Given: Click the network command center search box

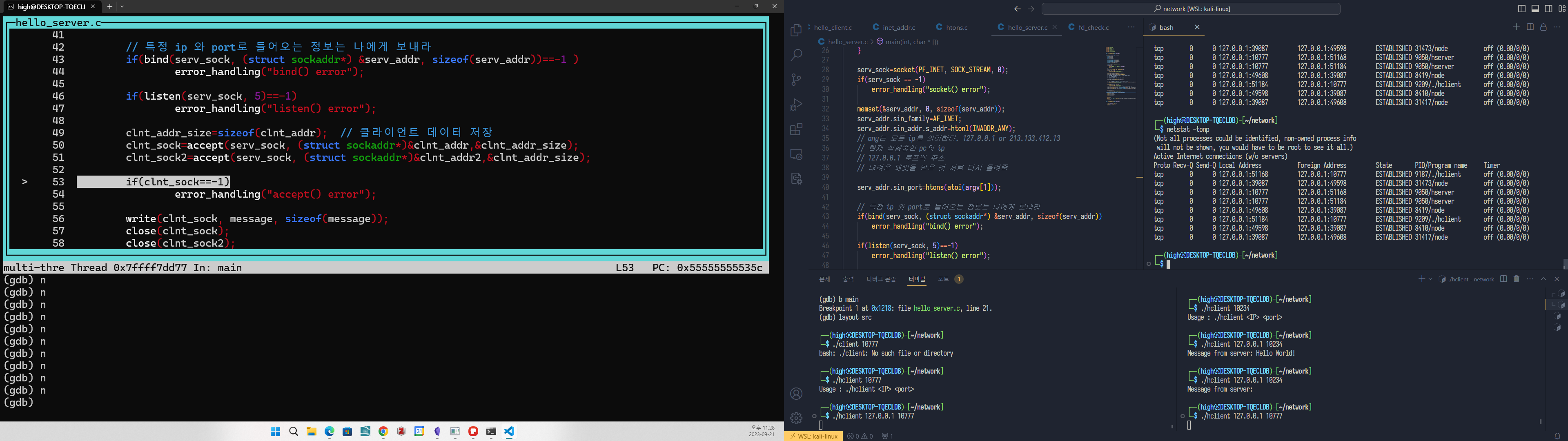Looking at the screenshot, I should 1191,9.
